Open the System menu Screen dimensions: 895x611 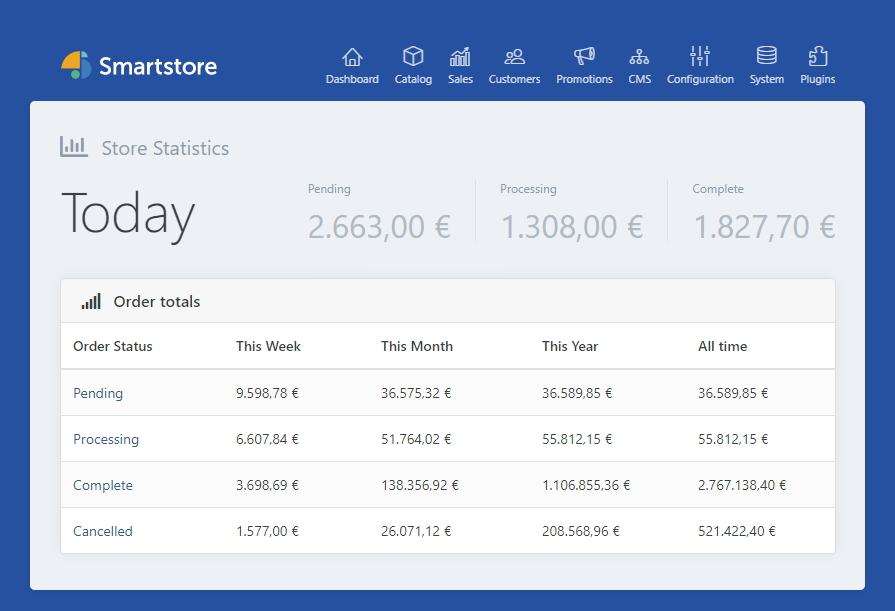766,65
